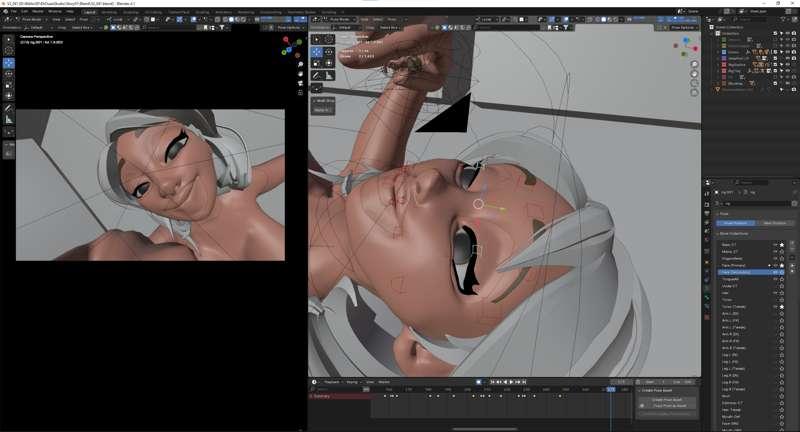Screen dimensions: 800x432
Task: Choose the Move tool in right viewport toolbar
Action: (316, 52)
